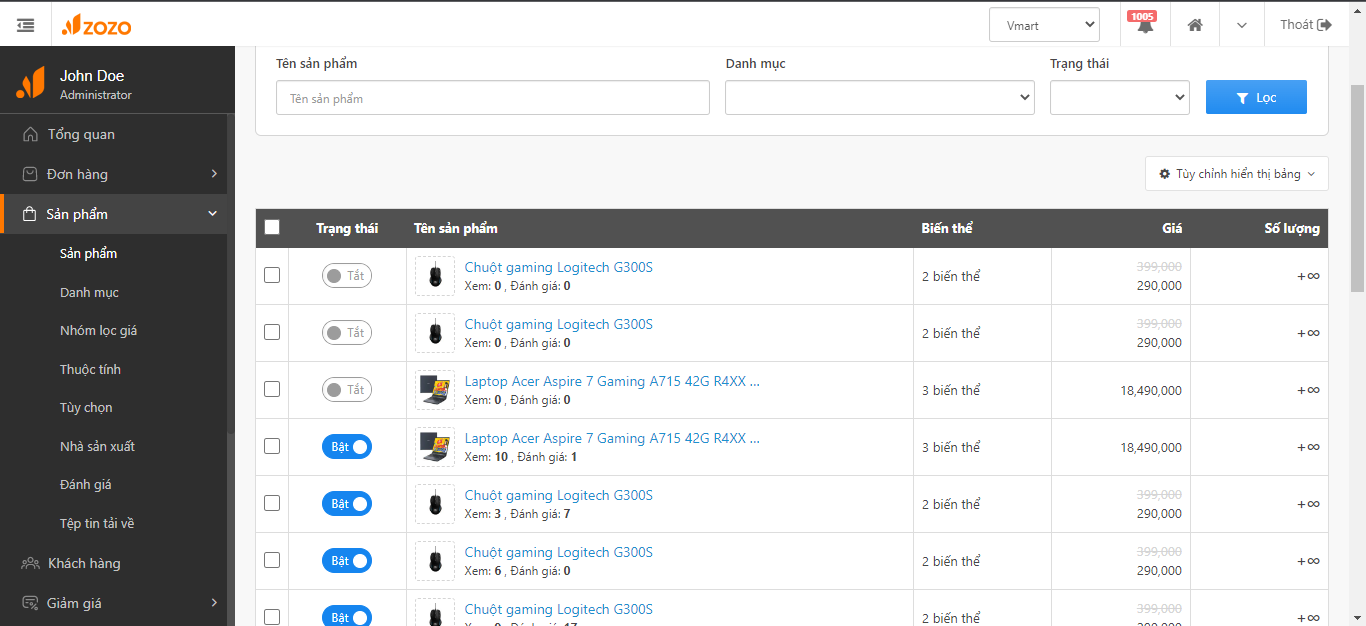
Task: Toggle Bật switch for mouse with 3 views
Action: point(347,504)
